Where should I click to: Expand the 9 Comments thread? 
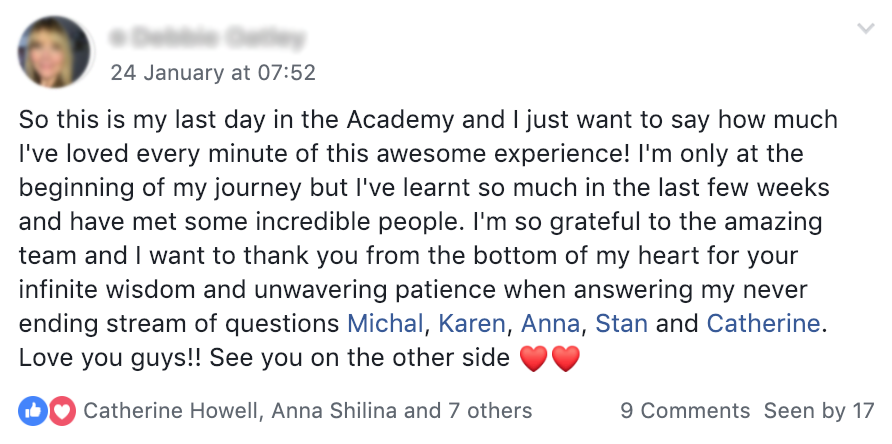pos(684,411)
